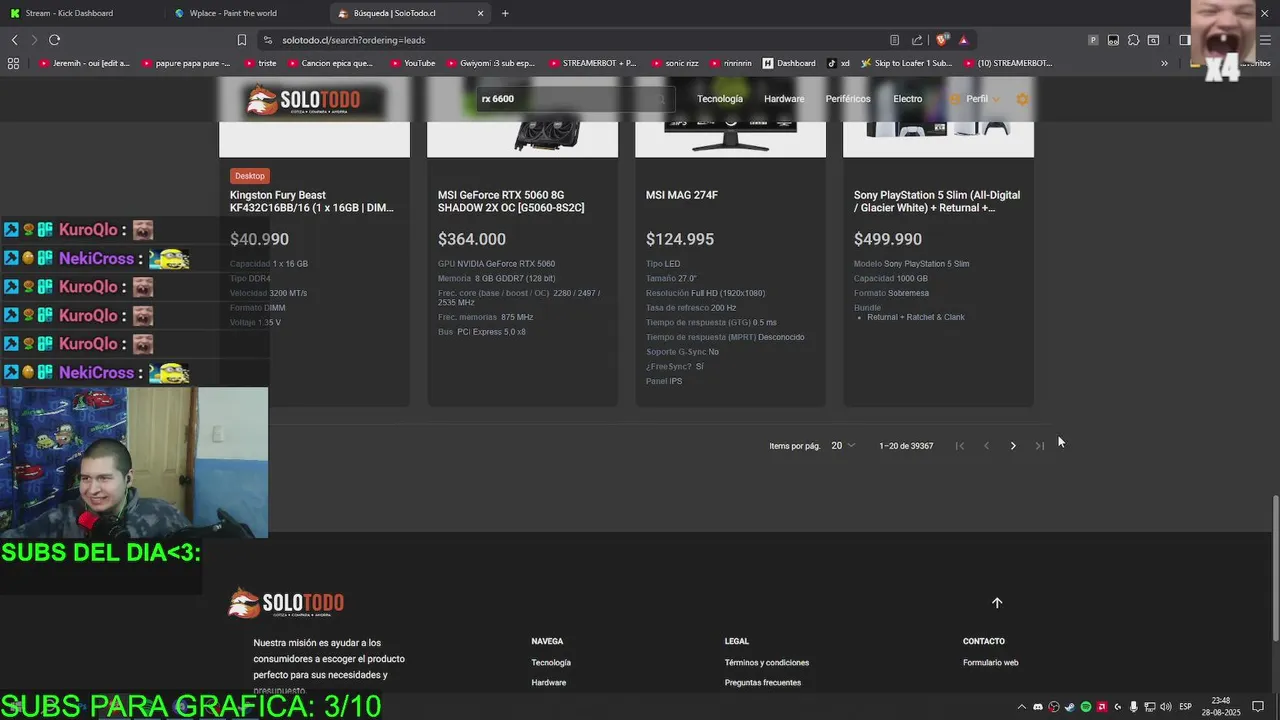Open Preguntas frecuentes link
The height and width of the screenshot is (720, 1280).
[763, 683]
